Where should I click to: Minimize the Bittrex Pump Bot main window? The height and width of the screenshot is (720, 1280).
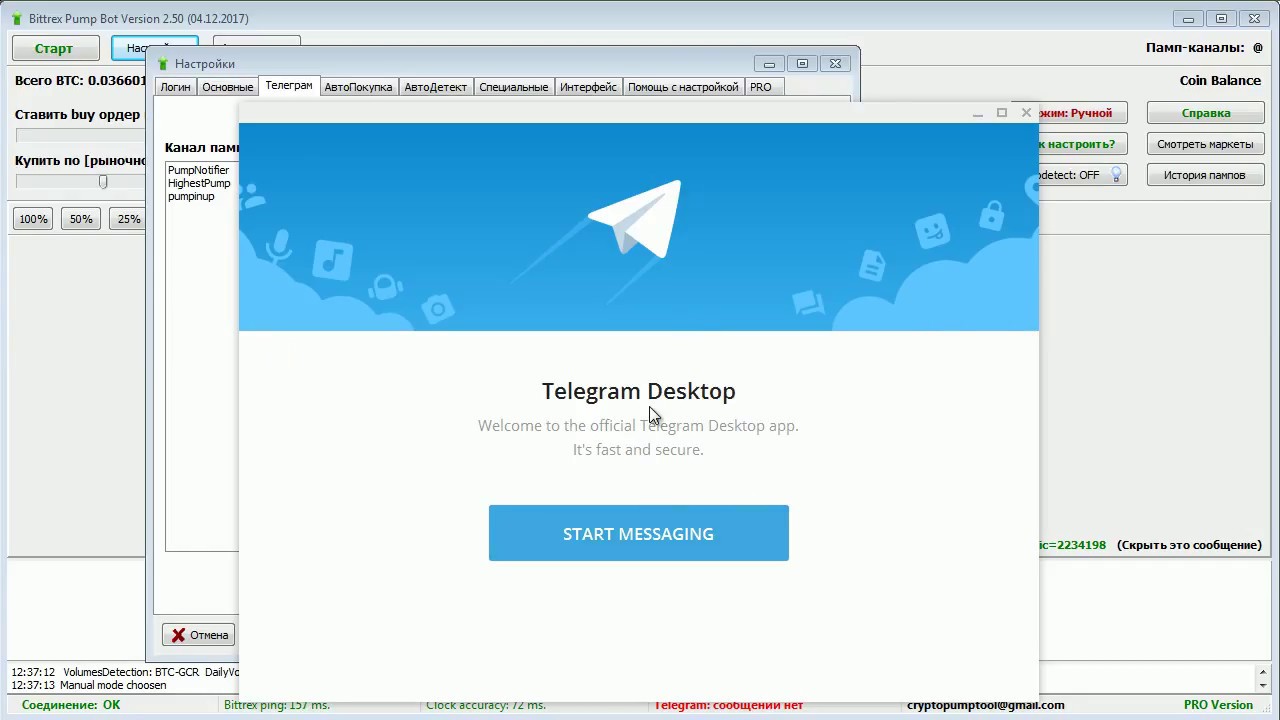pyautogui.click(x=1188, y=18)
